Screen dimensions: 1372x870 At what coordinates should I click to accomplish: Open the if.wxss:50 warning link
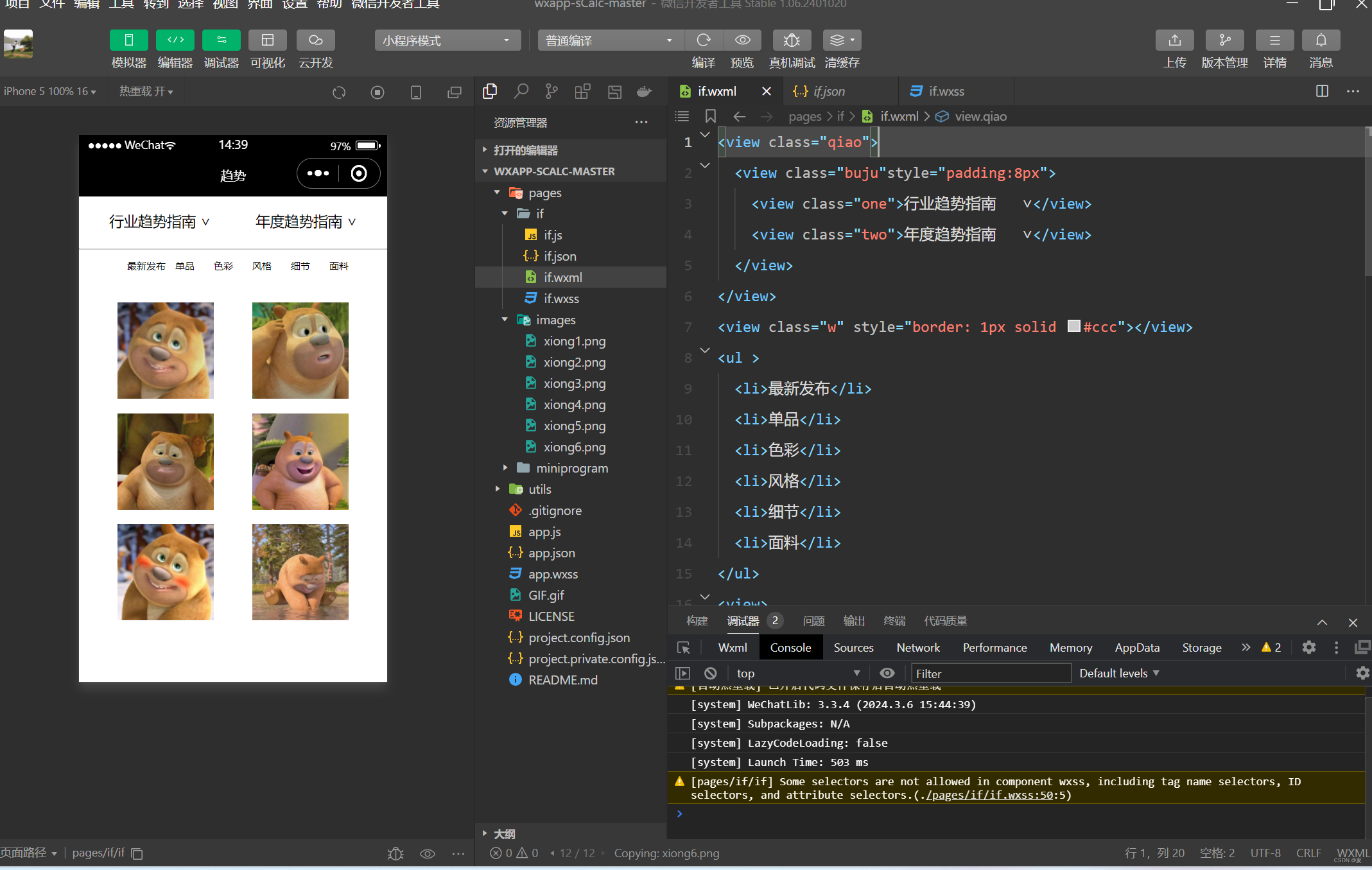point(990,795)
